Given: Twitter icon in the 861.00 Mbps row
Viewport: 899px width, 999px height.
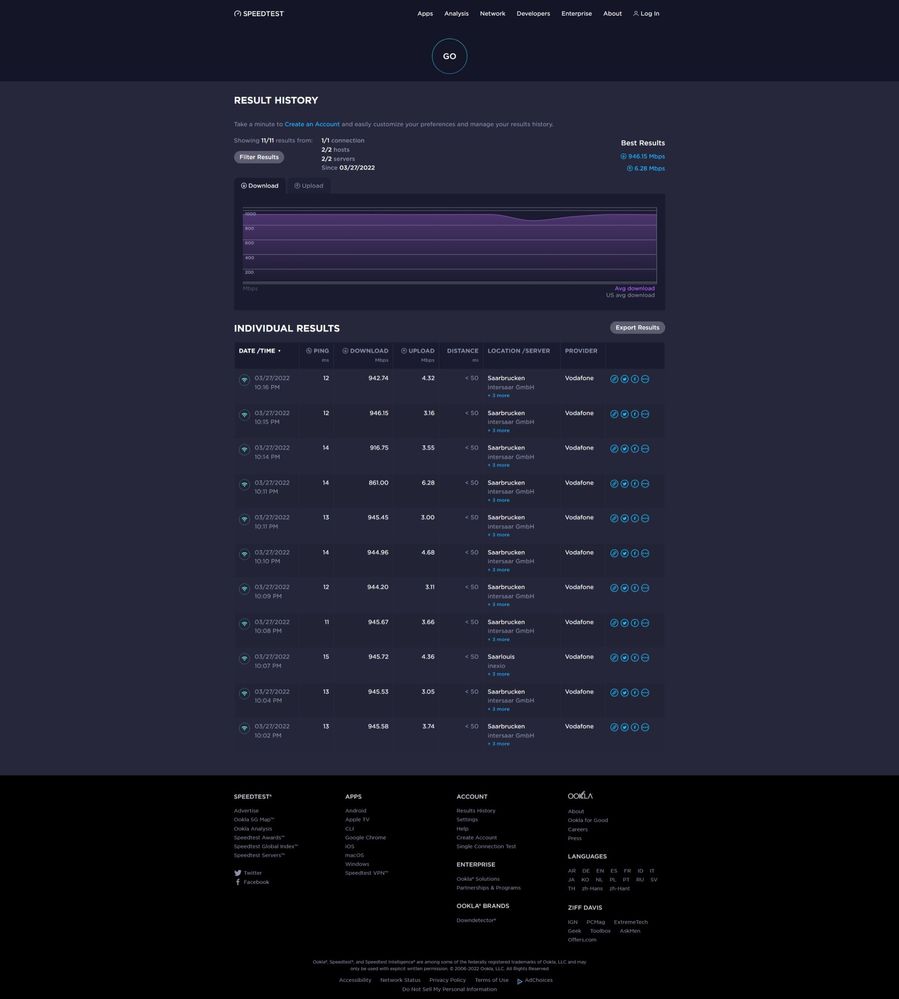Looking at the screenshot, I should [x=624, y=484].
